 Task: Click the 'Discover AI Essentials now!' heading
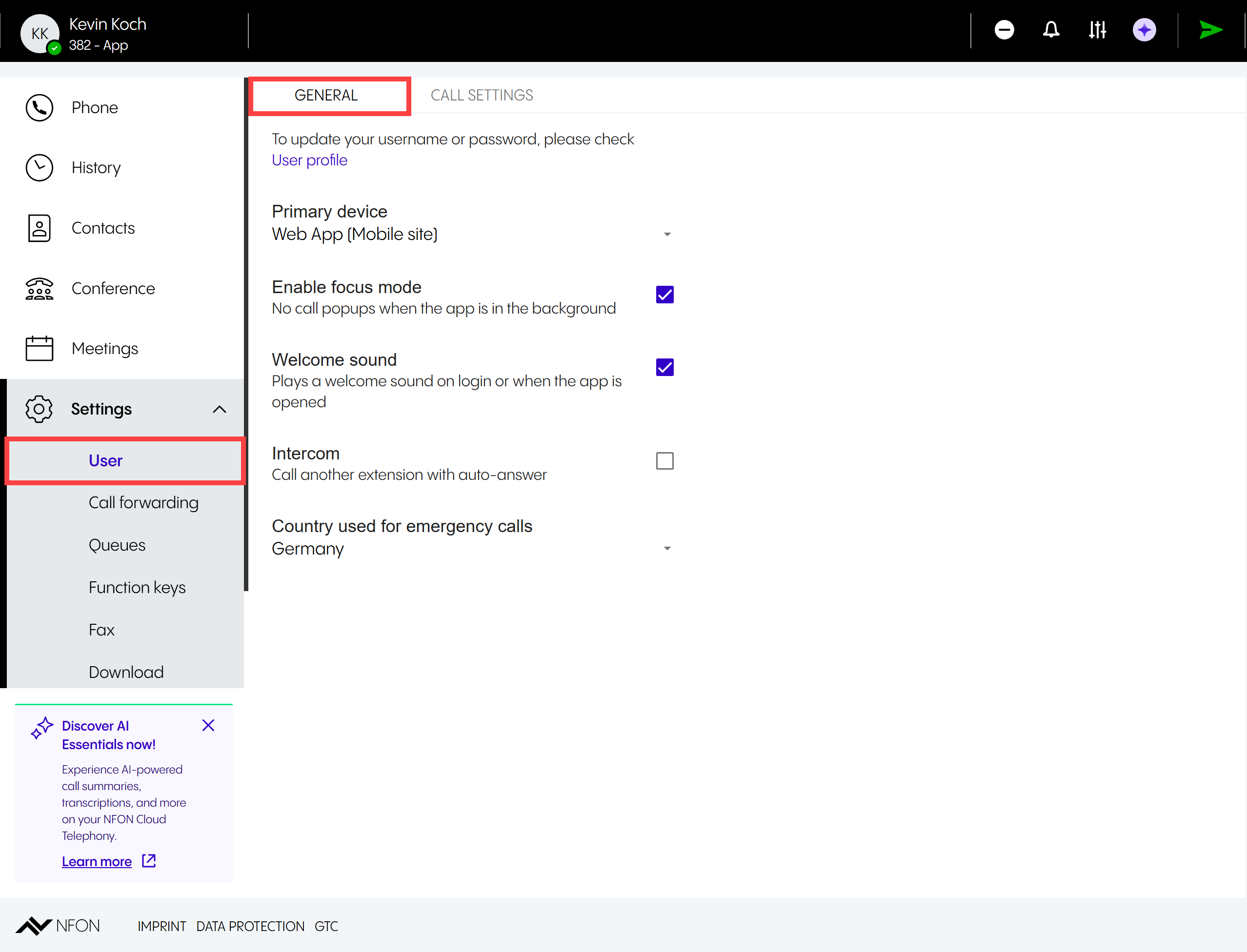(108, 735)
